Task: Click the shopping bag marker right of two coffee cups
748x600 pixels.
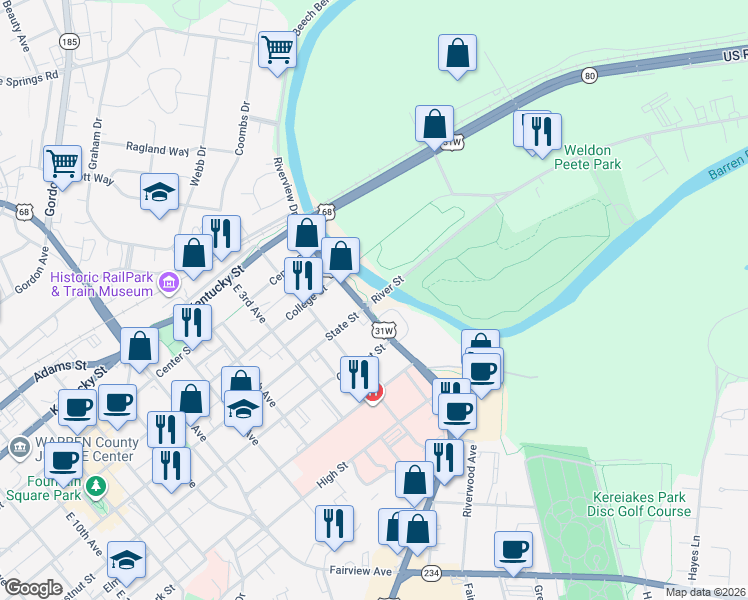Action: point(190,399)
